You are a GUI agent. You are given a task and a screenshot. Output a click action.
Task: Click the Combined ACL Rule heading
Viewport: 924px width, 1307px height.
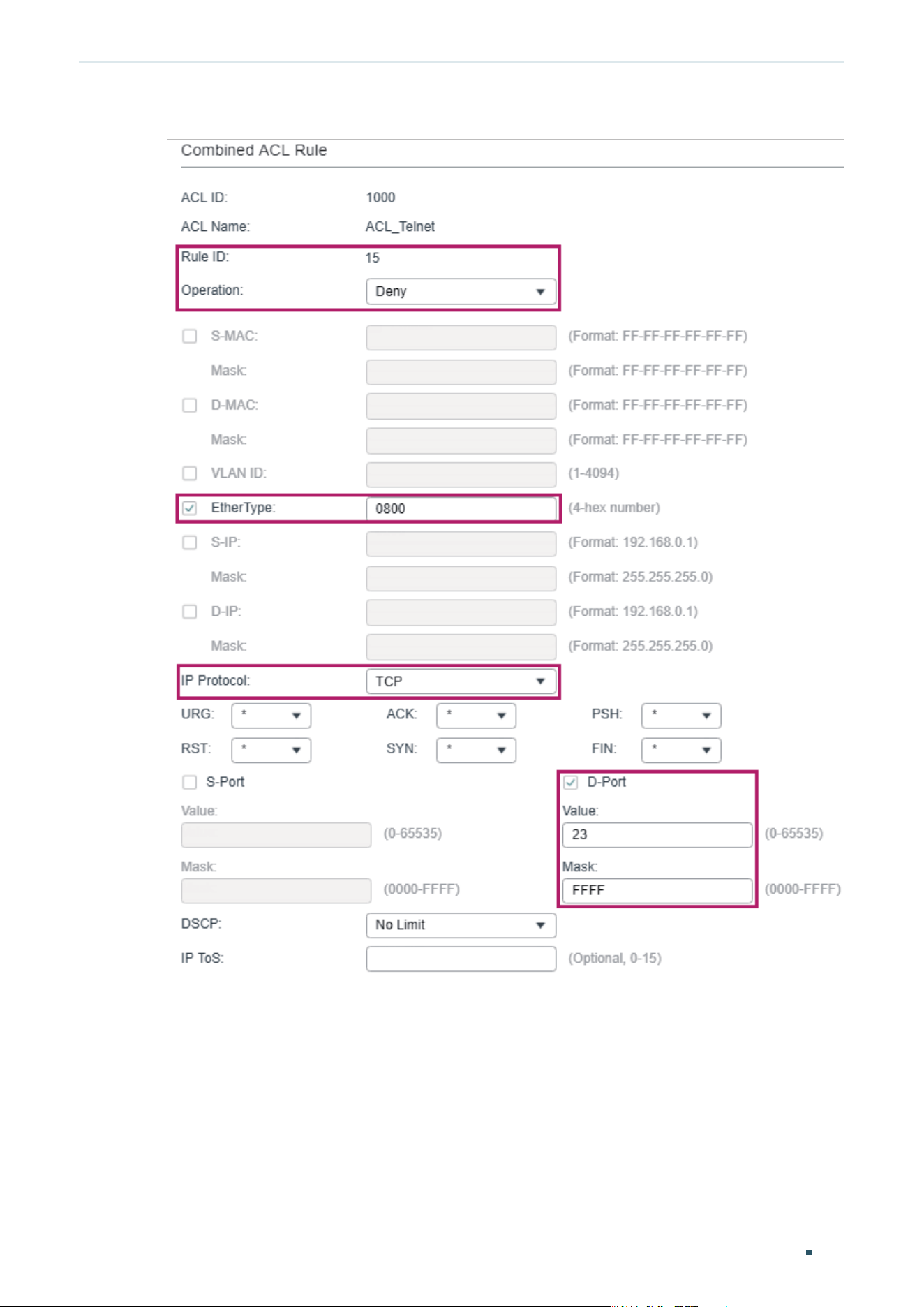click(x=254, y=150)
